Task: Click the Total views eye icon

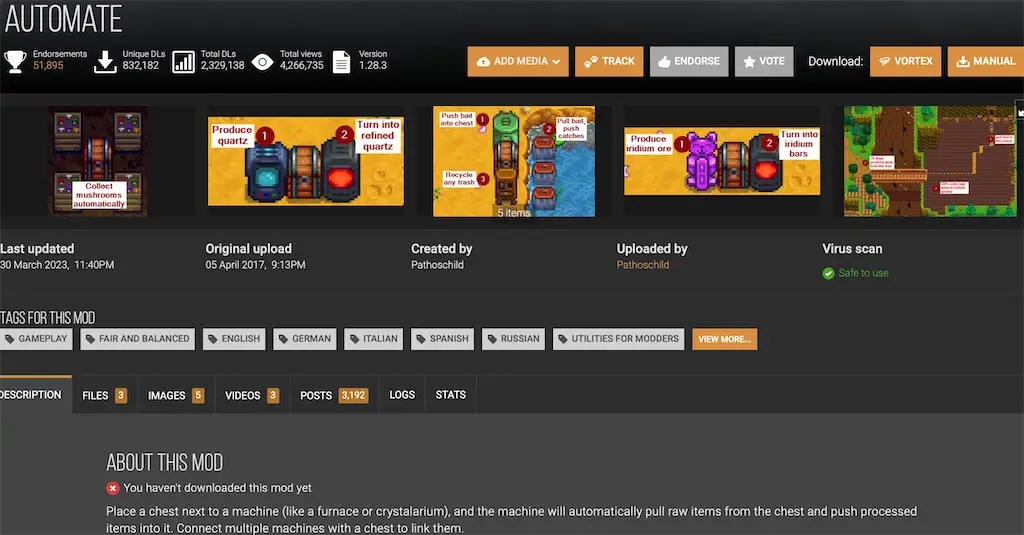Action: pos(263,62)
